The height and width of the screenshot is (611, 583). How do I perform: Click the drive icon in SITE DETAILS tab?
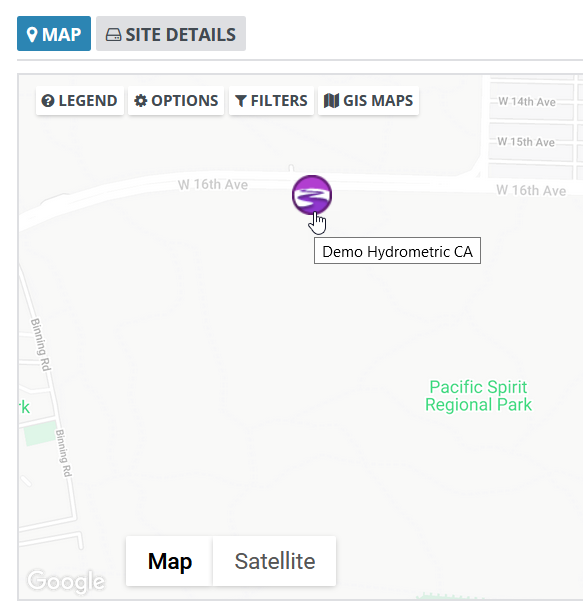click(x=113, y=35)
